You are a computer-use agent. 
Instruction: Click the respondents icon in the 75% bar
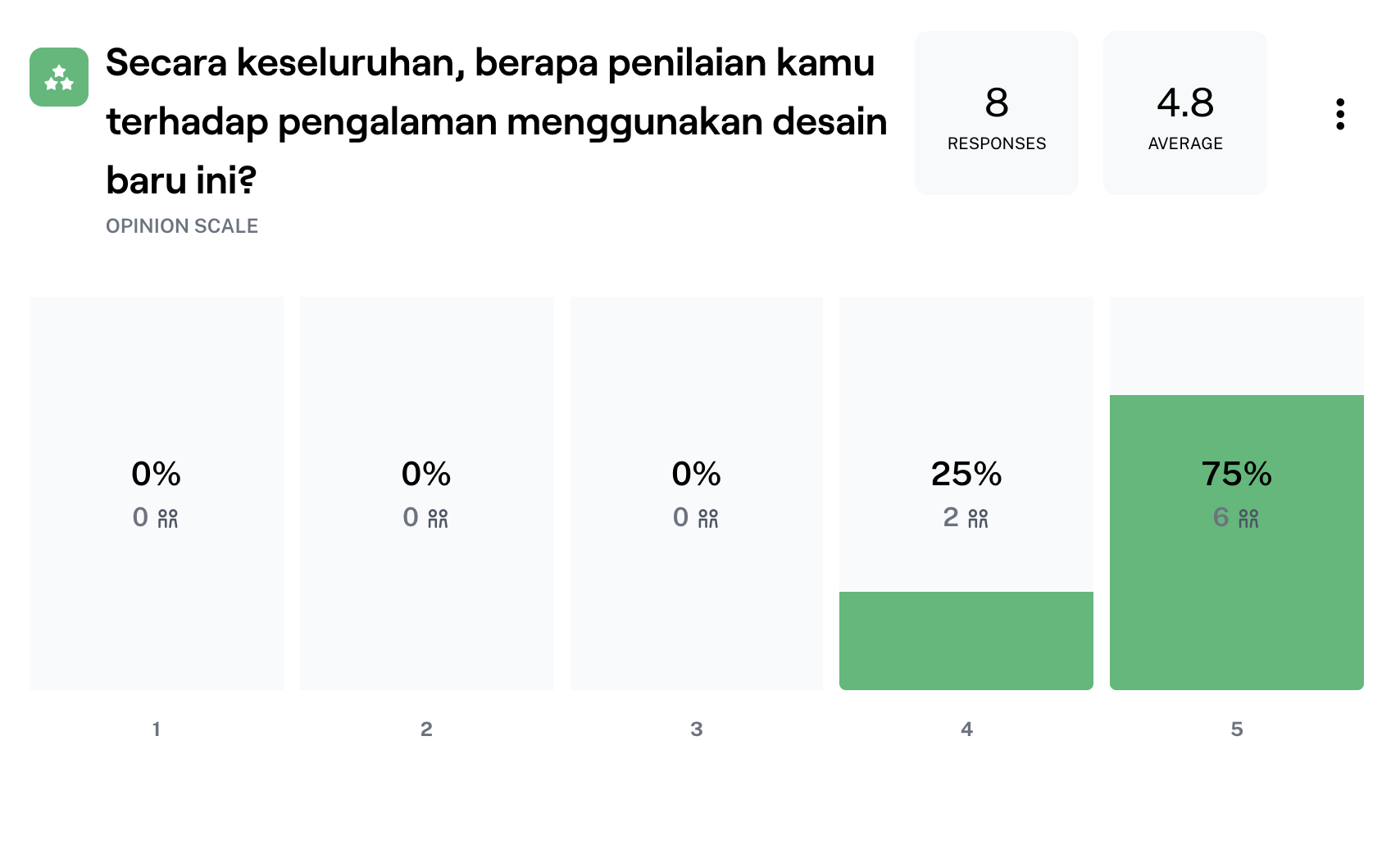coord(1248,518)
